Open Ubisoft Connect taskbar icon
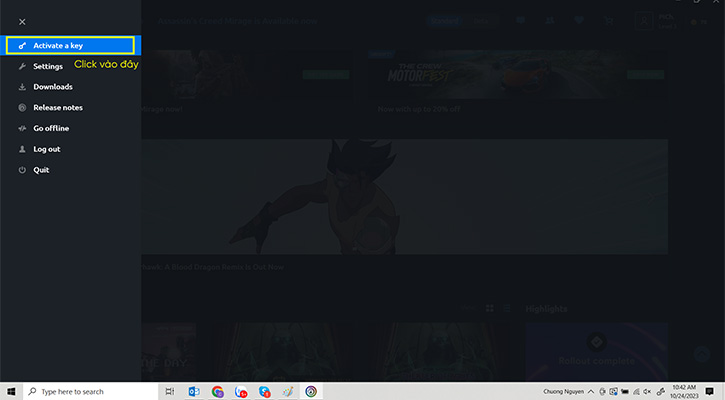This screenshot has width=725, height=400. point(311,391)
